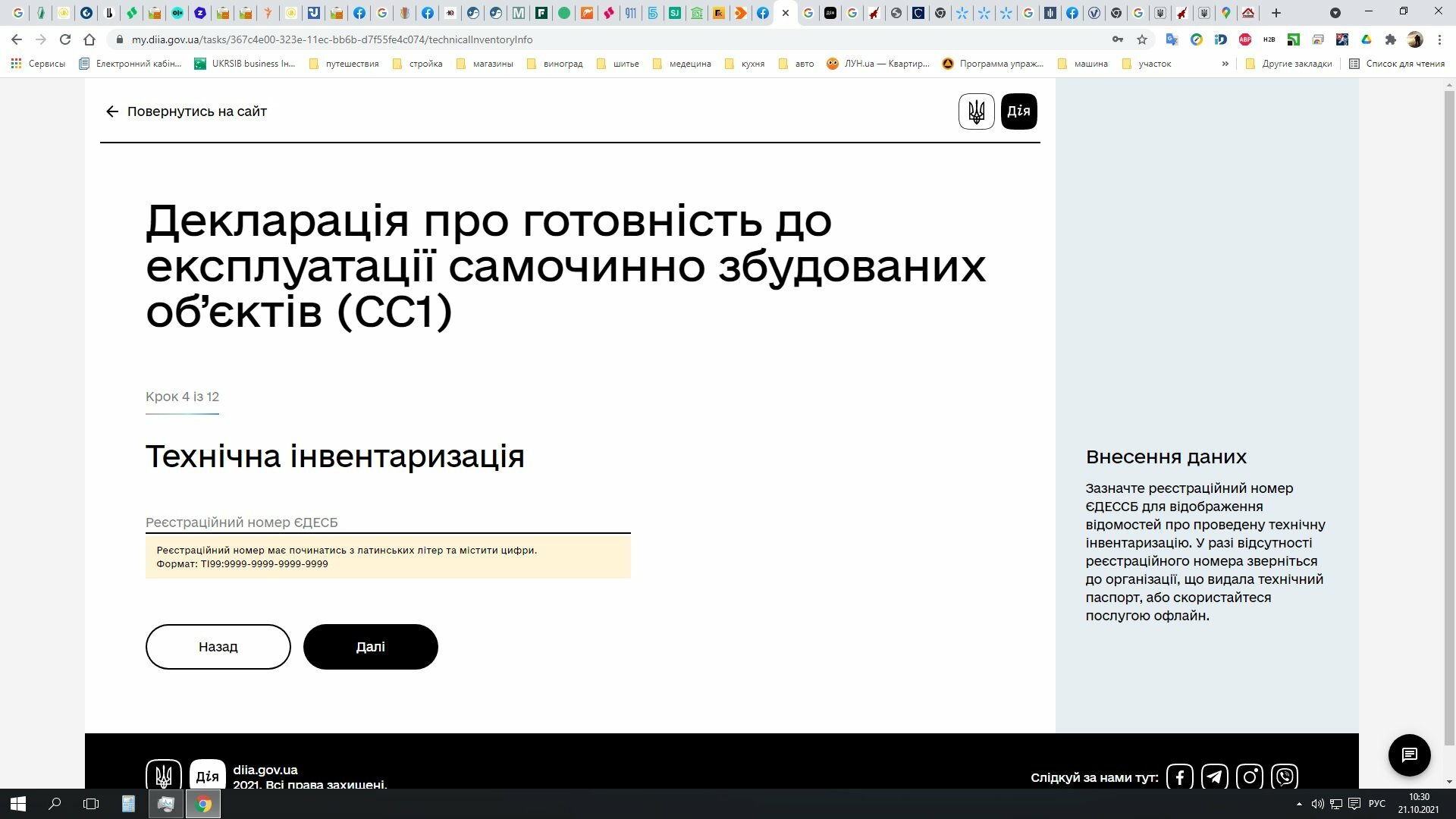Image resolution: width=1456 pixels, height=819 pixels.
Task: Open the авто bookmark folder
Action: coord(796,64)
